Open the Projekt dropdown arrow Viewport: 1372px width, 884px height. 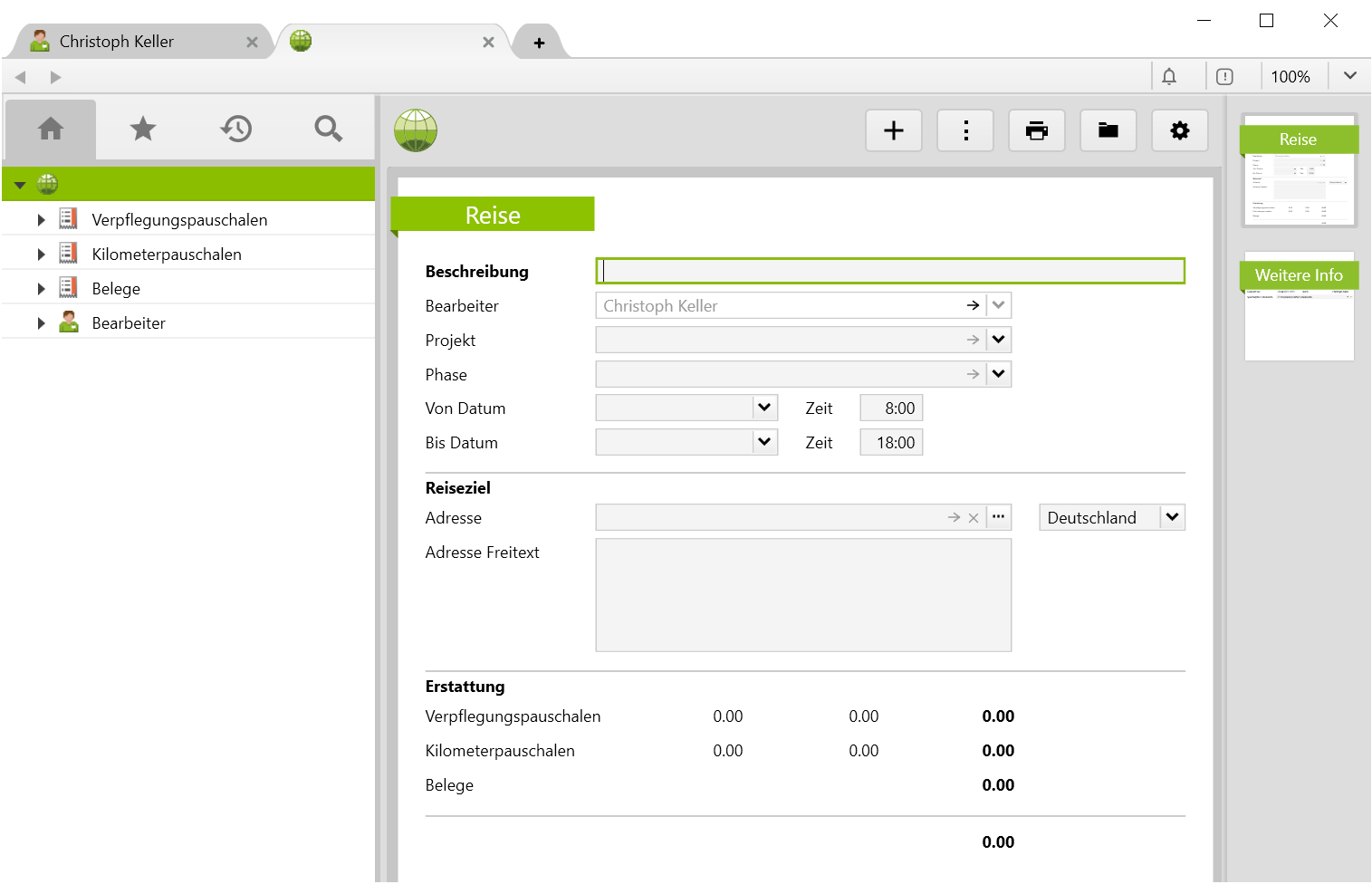pos(998,341)
